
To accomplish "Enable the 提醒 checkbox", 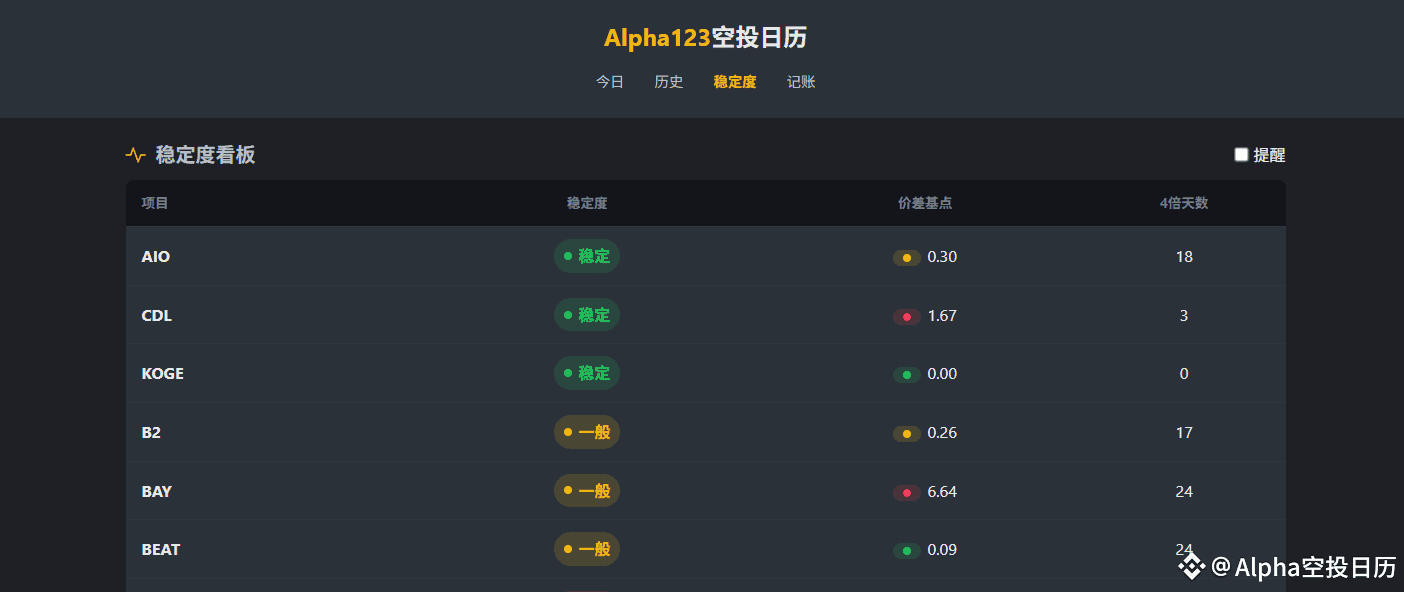I will 1241,155.
